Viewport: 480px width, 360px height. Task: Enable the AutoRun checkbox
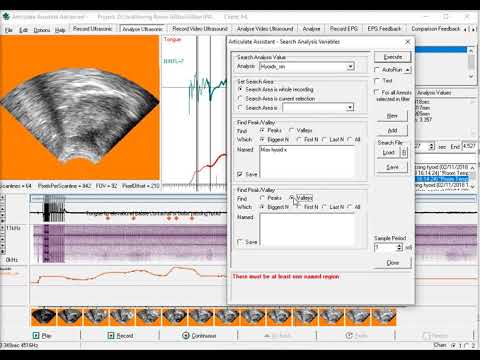[x=377, y=70]
